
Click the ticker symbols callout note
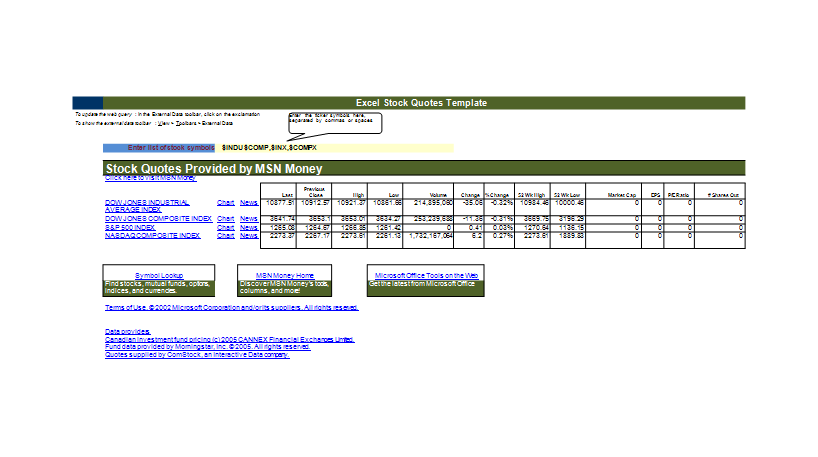(x=335, y=123)
